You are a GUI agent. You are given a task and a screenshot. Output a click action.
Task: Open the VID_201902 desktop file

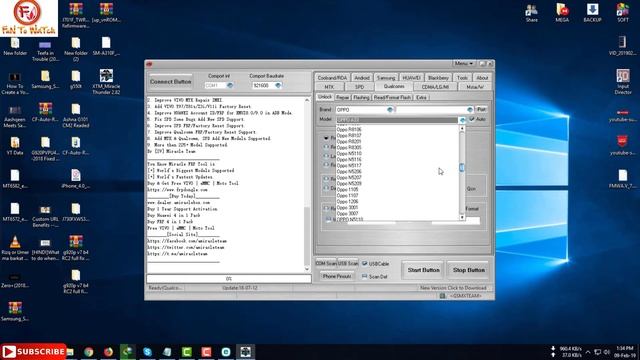coord(622,45)
